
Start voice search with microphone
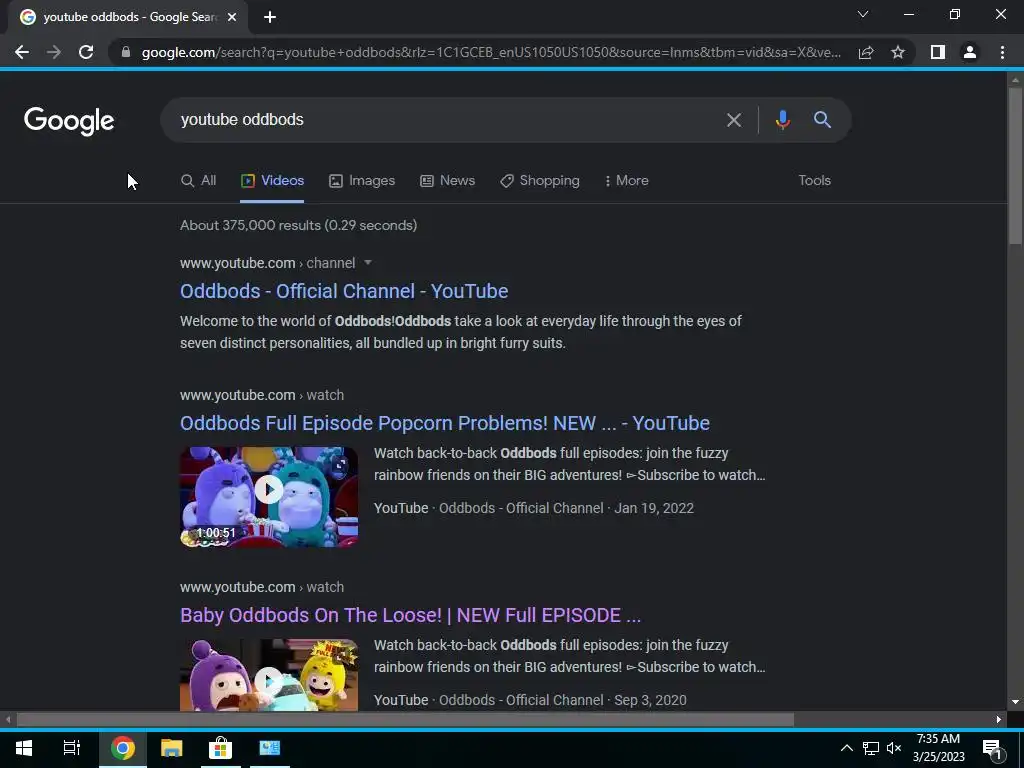point(782,120)
